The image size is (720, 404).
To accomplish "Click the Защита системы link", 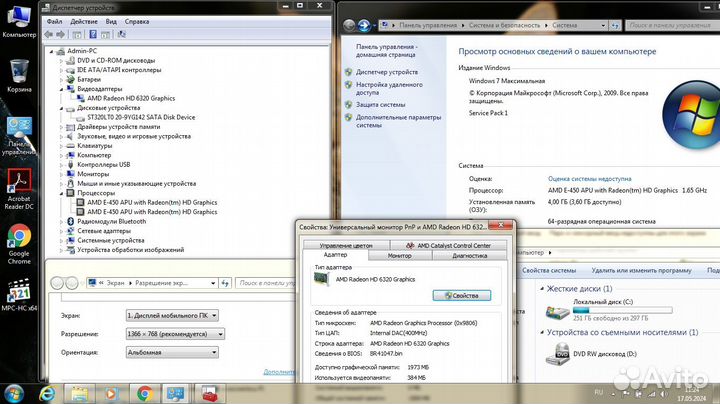I will tap(381, 105).
